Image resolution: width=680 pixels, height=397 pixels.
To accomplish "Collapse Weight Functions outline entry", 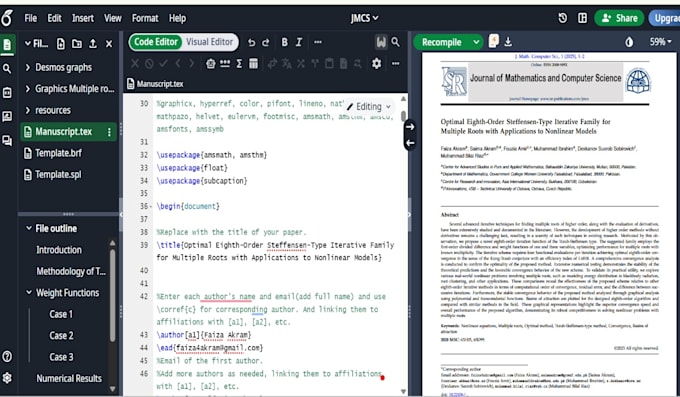I will pos(29,292).
